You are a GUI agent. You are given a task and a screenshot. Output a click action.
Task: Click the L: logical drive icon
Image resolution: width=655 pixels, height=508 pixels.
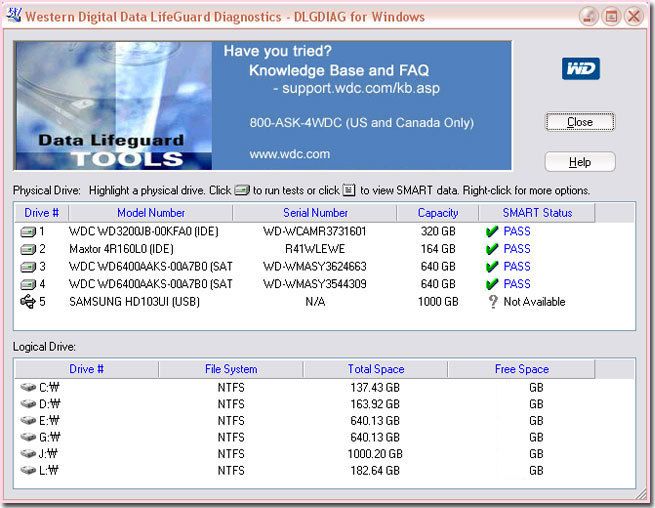[28, 470]
